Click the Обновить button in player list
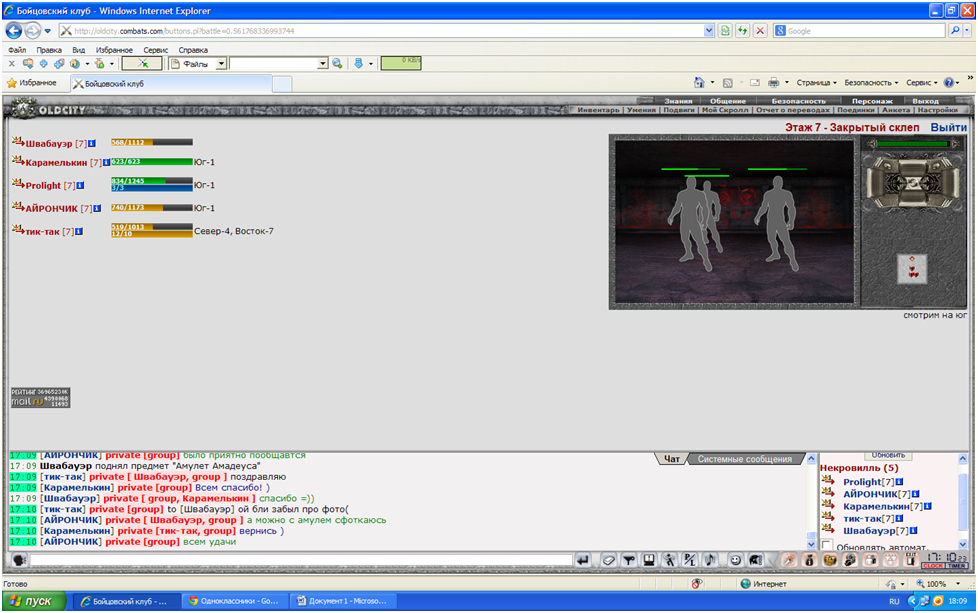 (888, 455)
